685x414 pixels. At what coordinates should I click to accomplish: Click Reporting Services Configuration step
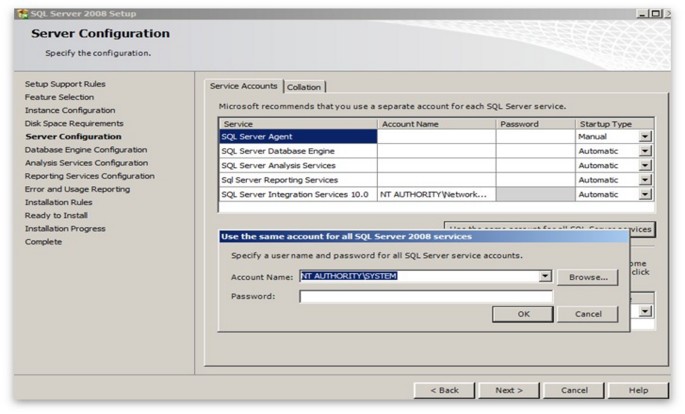tap(90, 176)
